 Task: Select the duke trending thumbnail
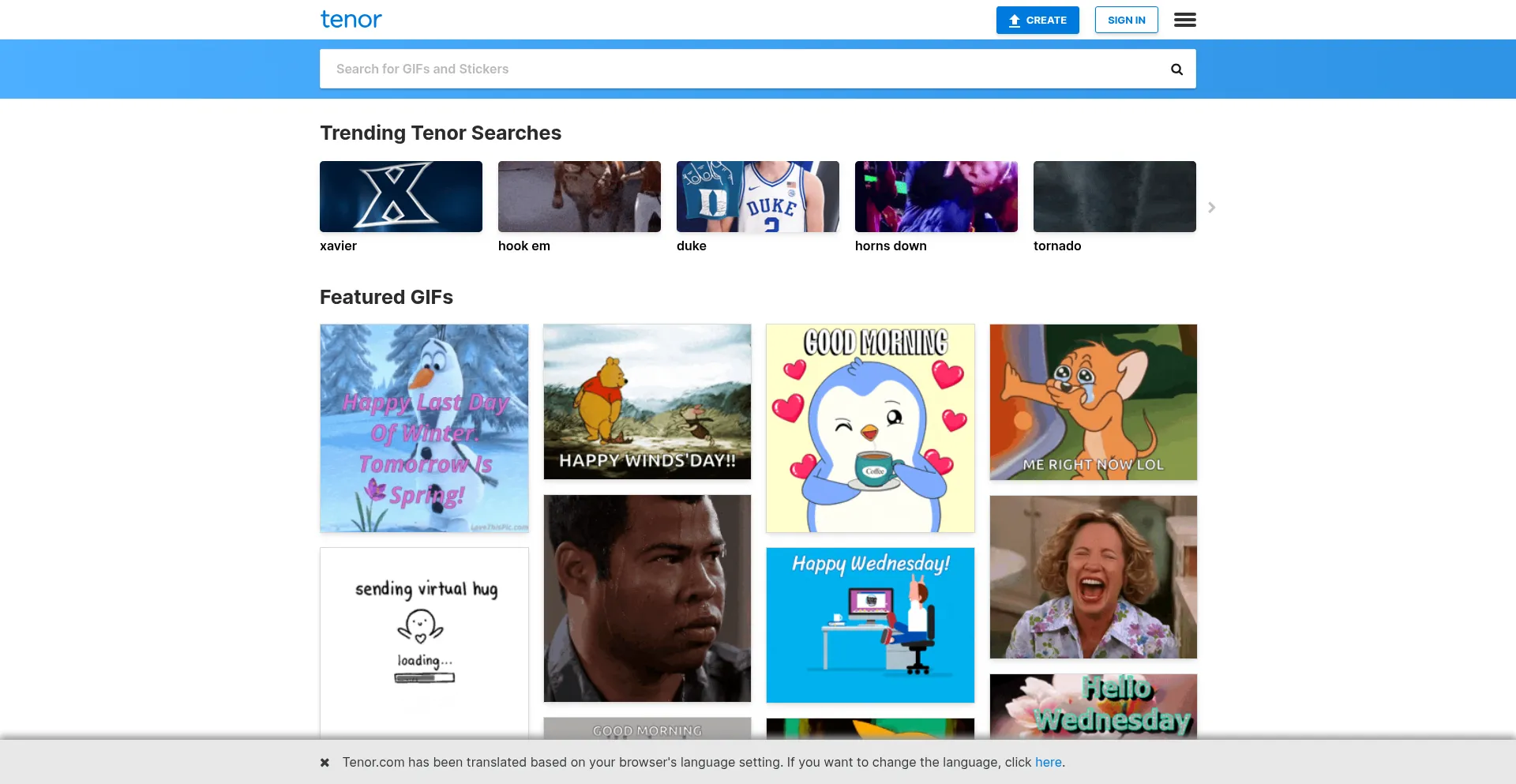tap(757, 197)
